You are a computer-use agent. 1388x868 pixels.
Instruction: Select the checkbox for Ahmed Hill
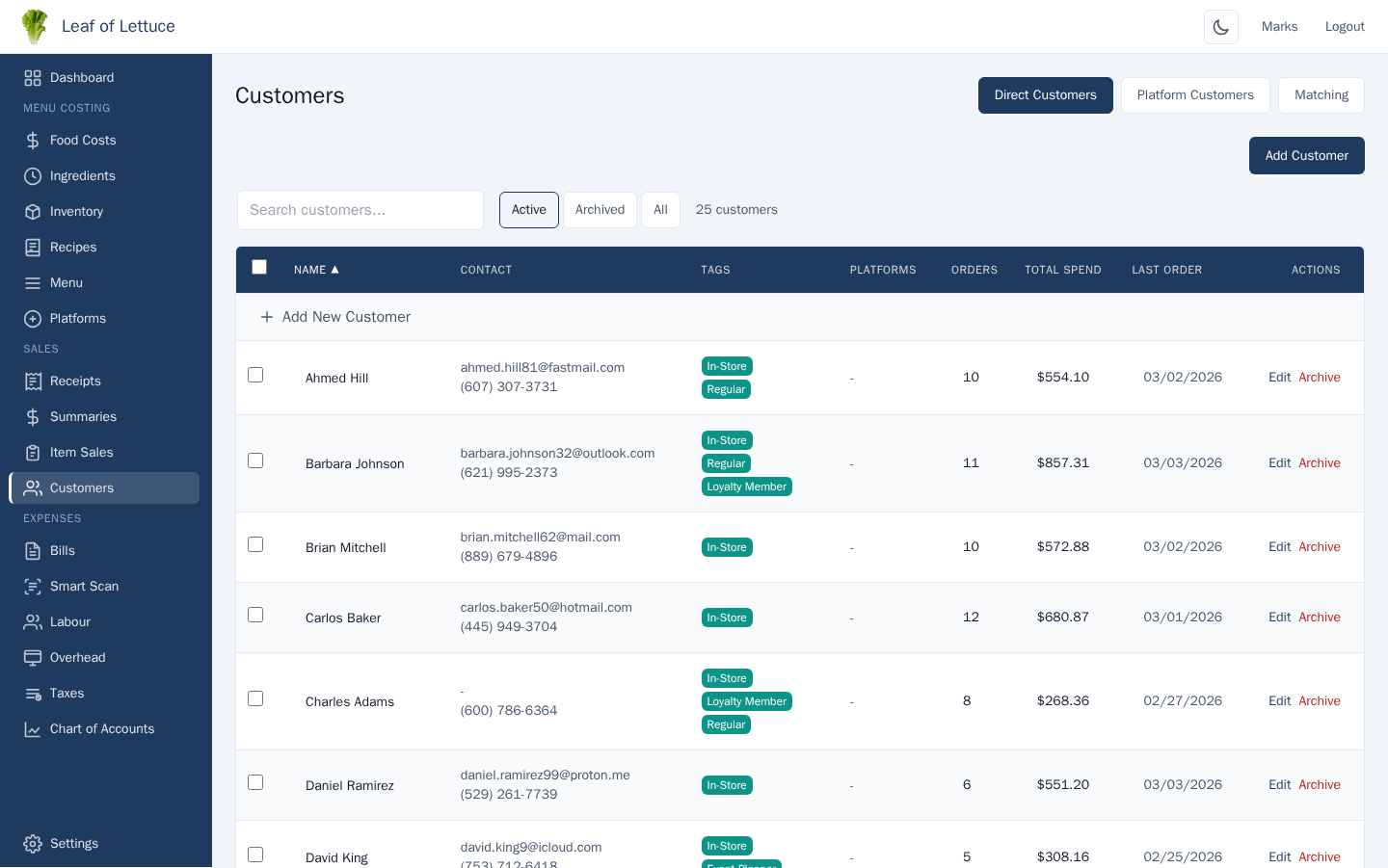[x=255, y=375]
